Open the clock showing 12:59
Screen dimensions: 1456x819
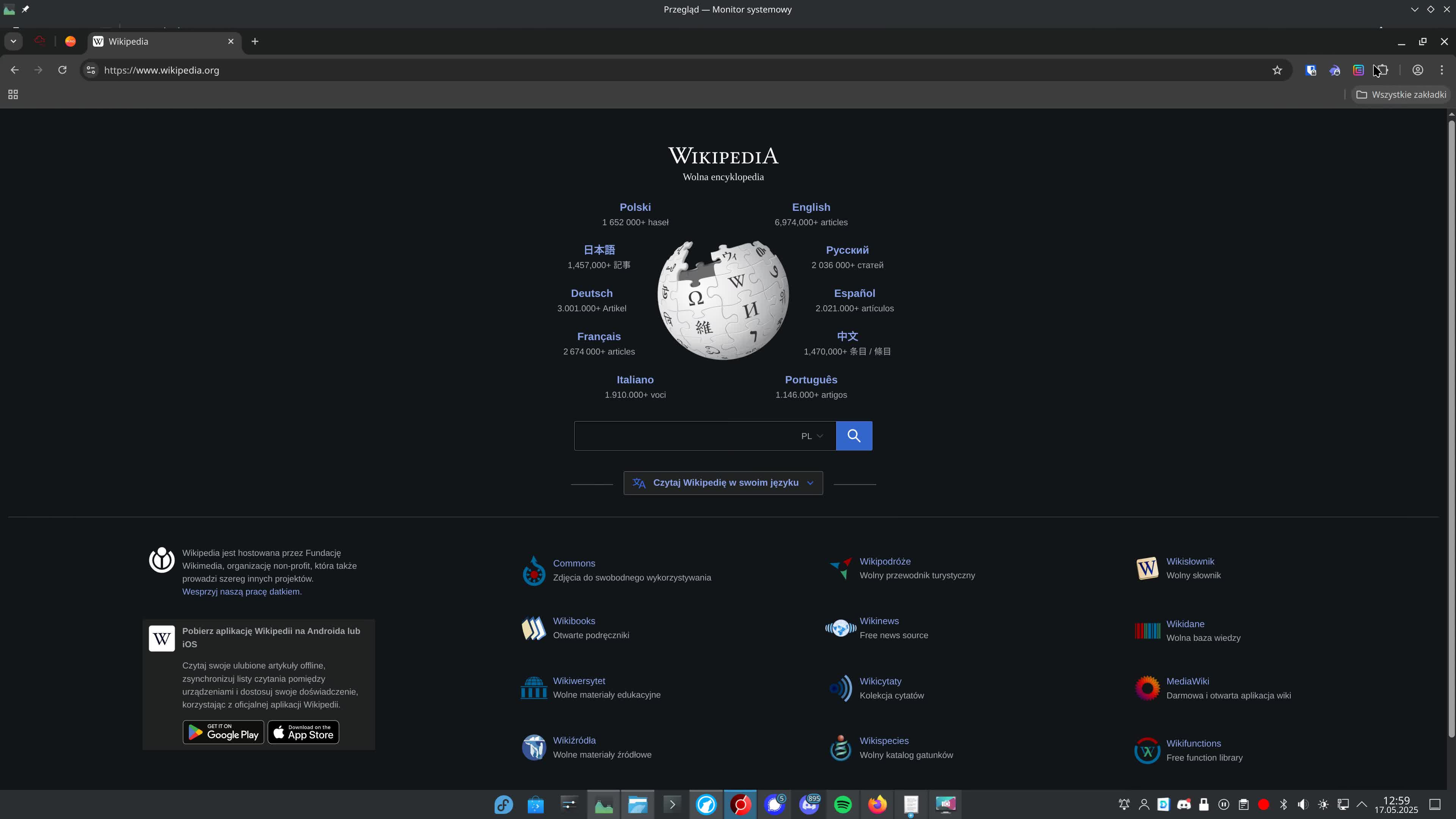pos(1396,805)
